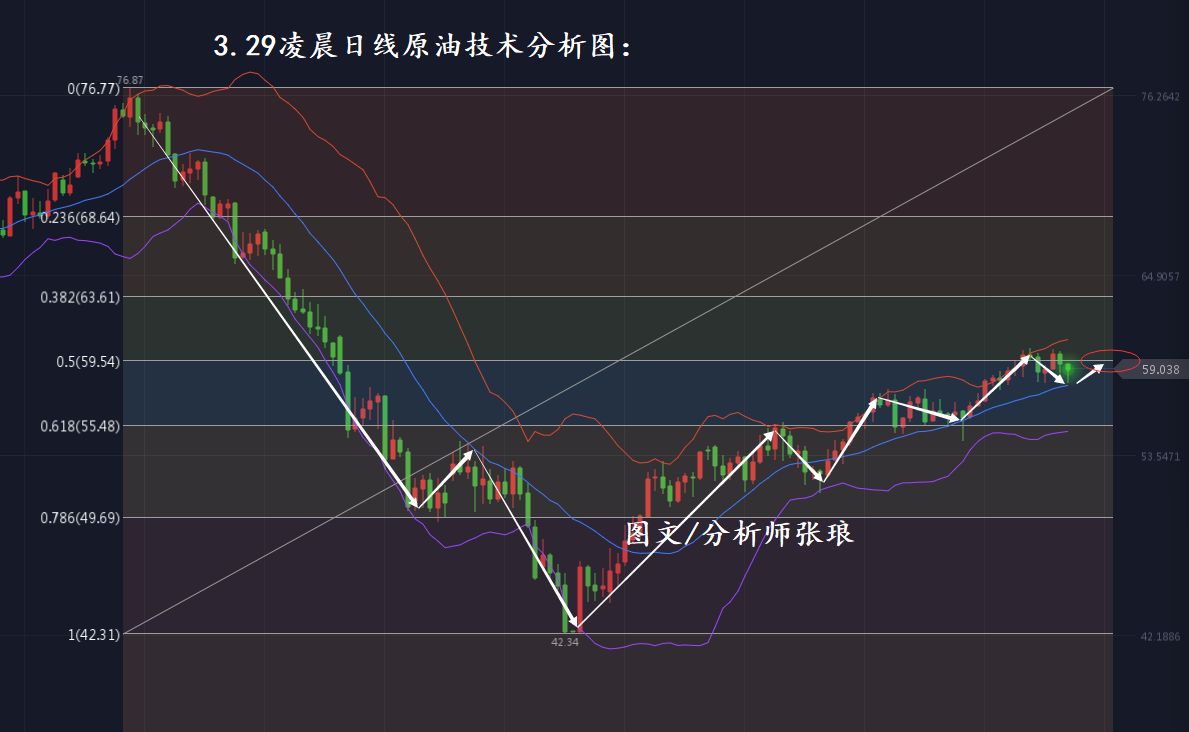The image size is (1189, 732).
Task: Click the 0.382(63.61) retracement label
Action: tap(80, 297)
